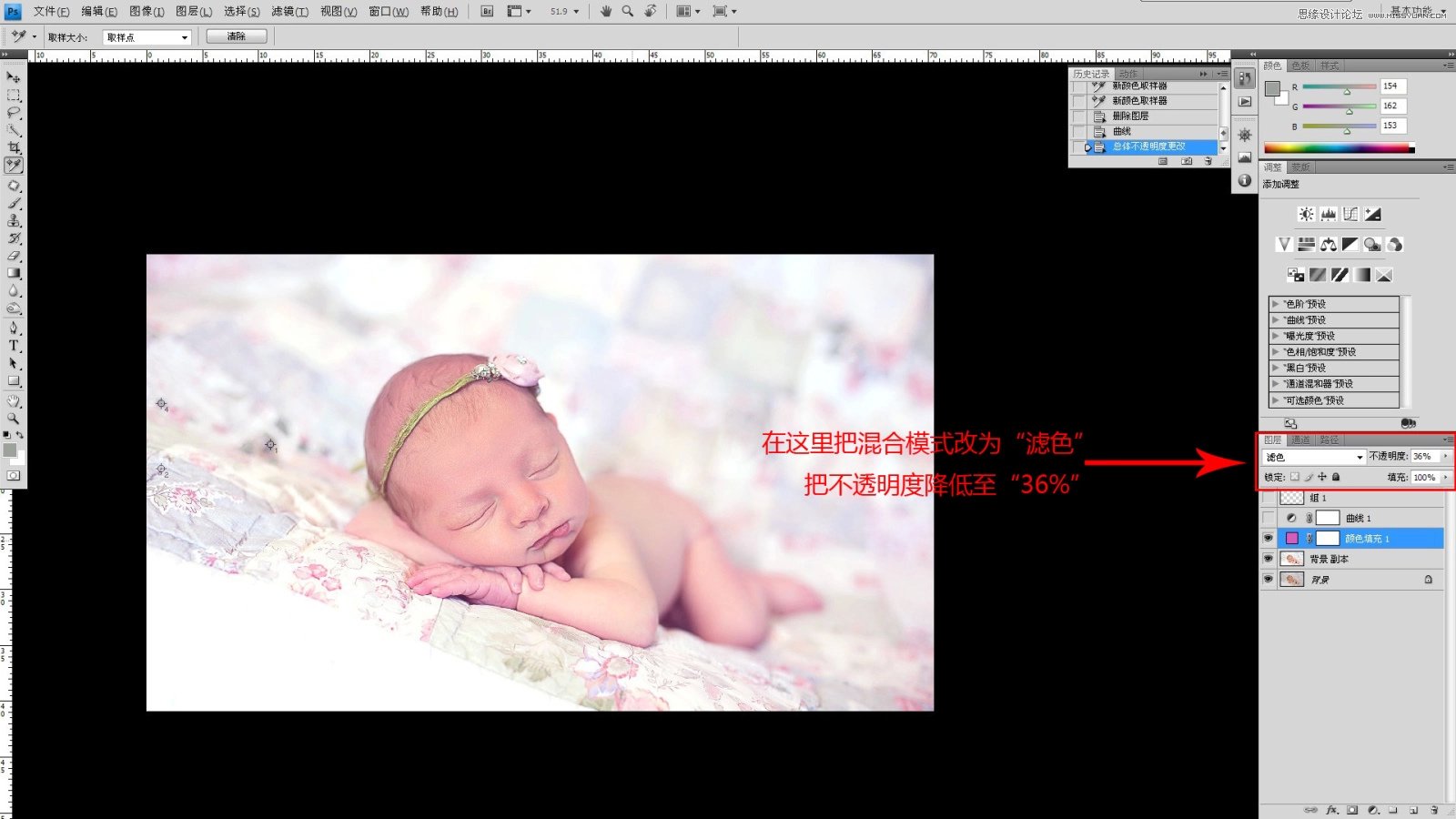1456x819 pixels.
Task: Show the 曲线 1 adjustment layer
Action: pyautogui.click(x=1269, y=517)
